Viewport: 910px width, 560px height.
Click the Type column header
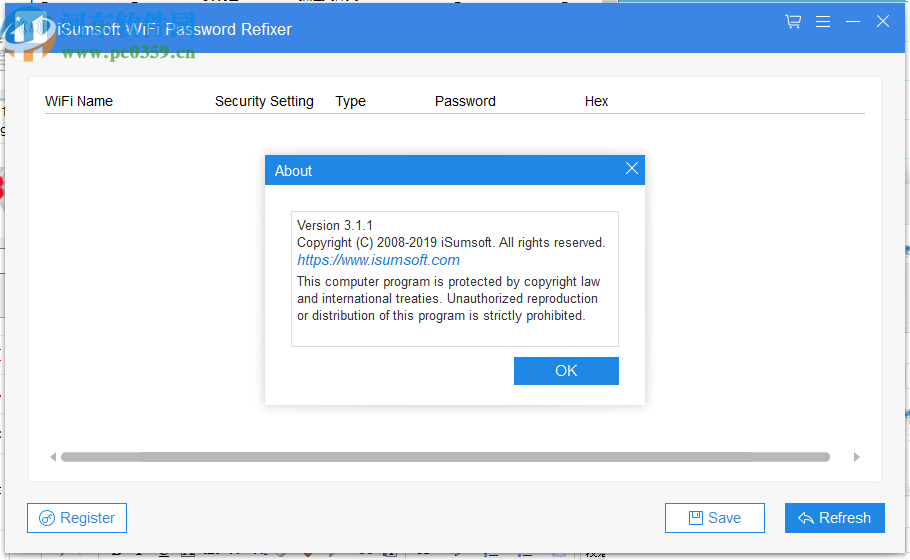tap(351, 101)
